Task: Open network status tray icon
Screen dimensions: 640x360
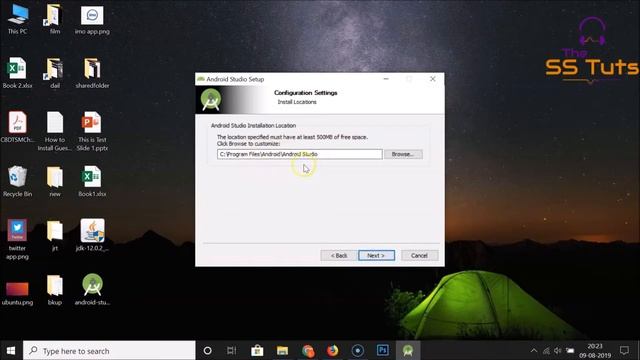Action: click(x=546, y=351)
